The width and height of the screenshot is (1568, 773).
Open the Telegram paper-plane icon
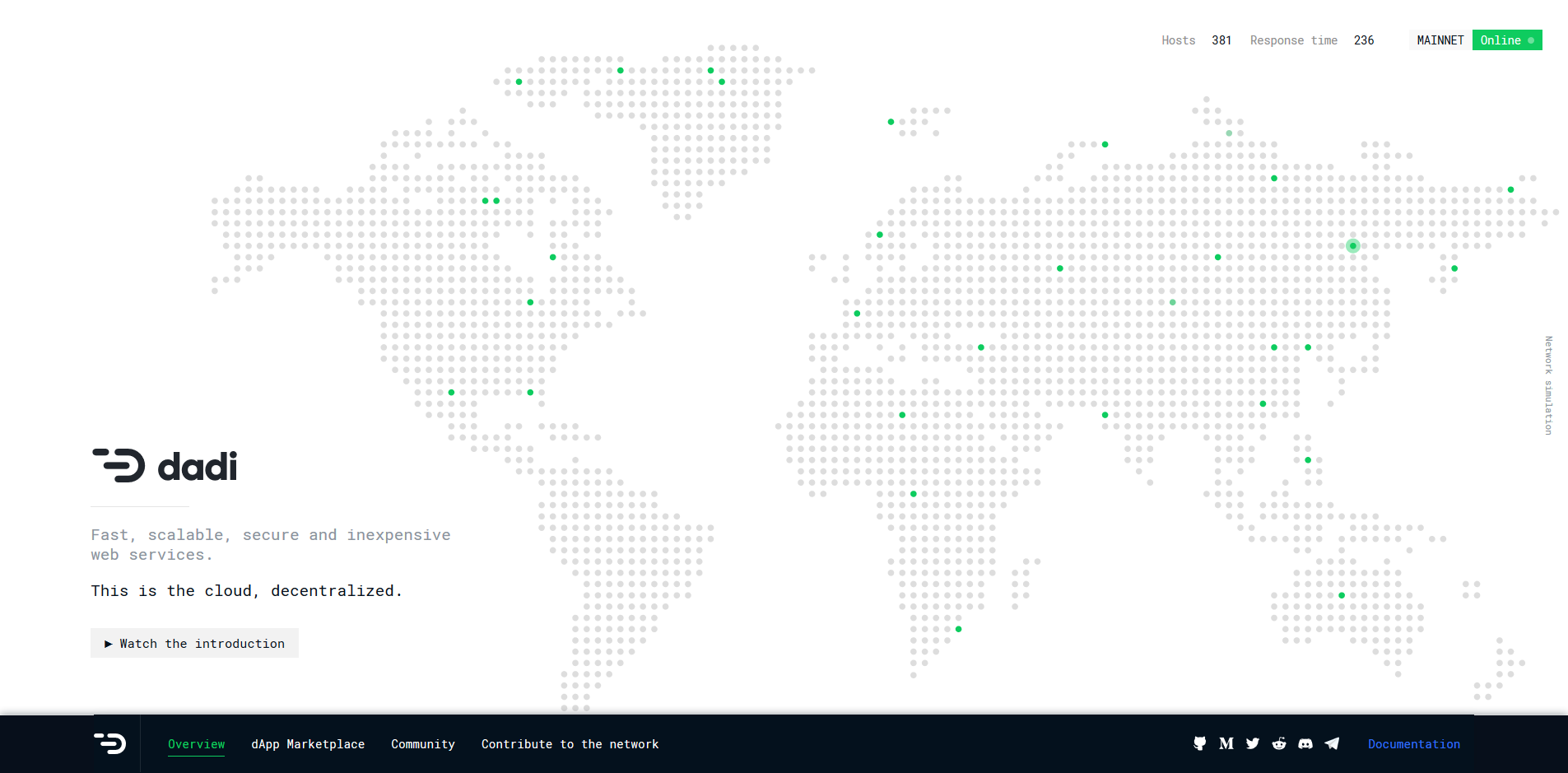click(1332, 743)
